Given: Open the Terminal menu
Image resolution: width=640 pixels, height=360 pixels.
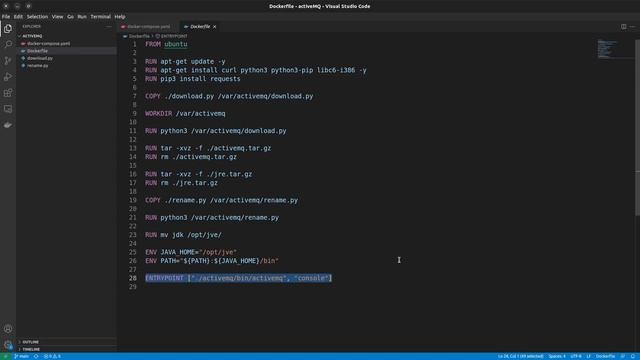Looking at the screenshot, I should coord(100,17).
